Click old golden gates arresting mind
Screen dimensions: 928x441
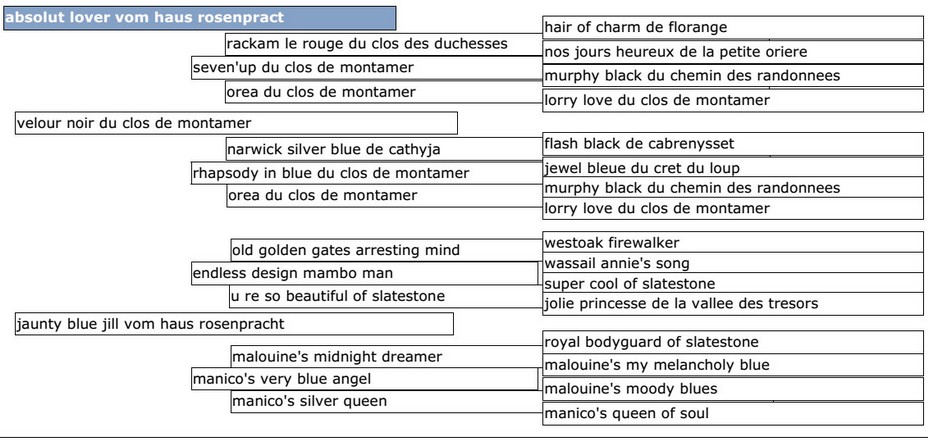click(x=386, y=250)
